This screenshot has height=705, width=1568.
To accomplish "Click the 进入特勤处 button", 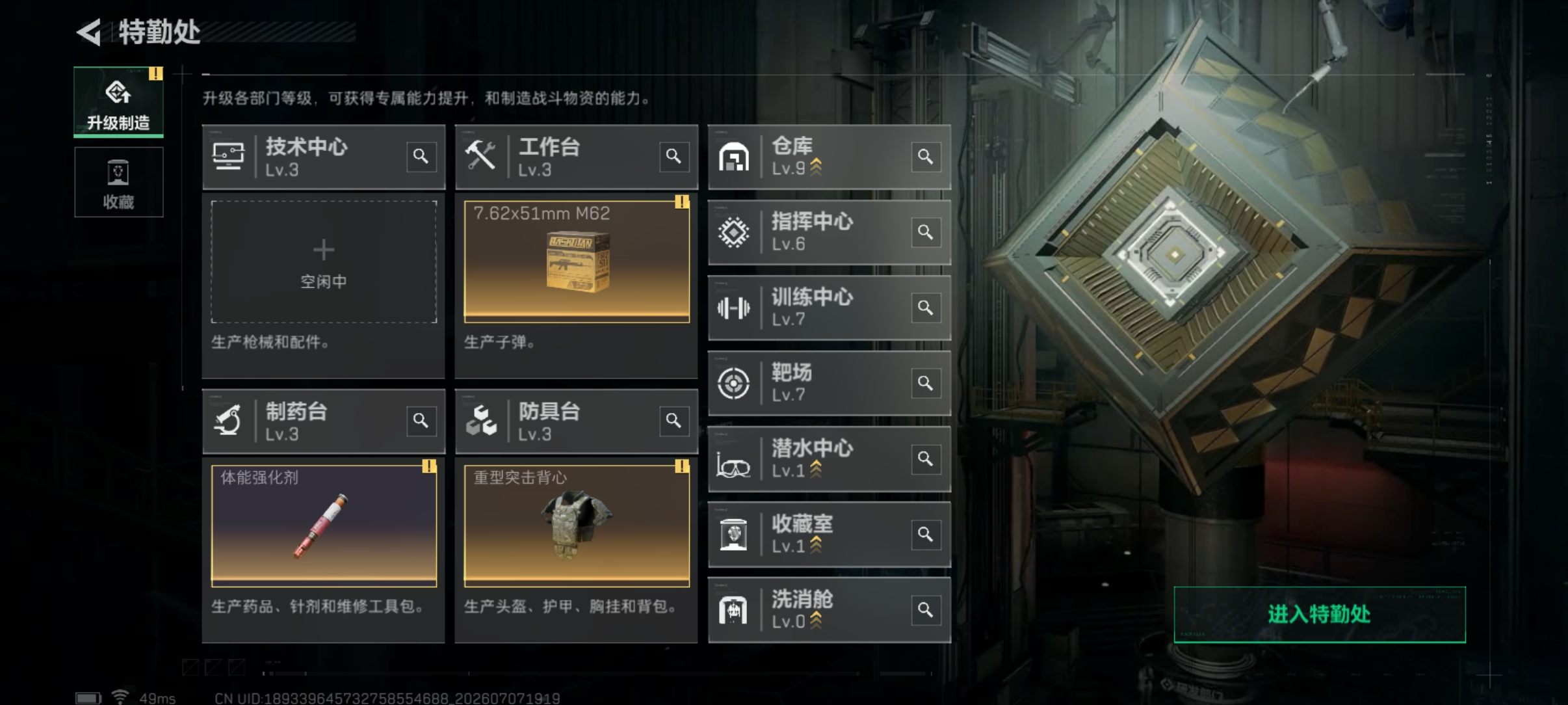I will click(1320, 615).
